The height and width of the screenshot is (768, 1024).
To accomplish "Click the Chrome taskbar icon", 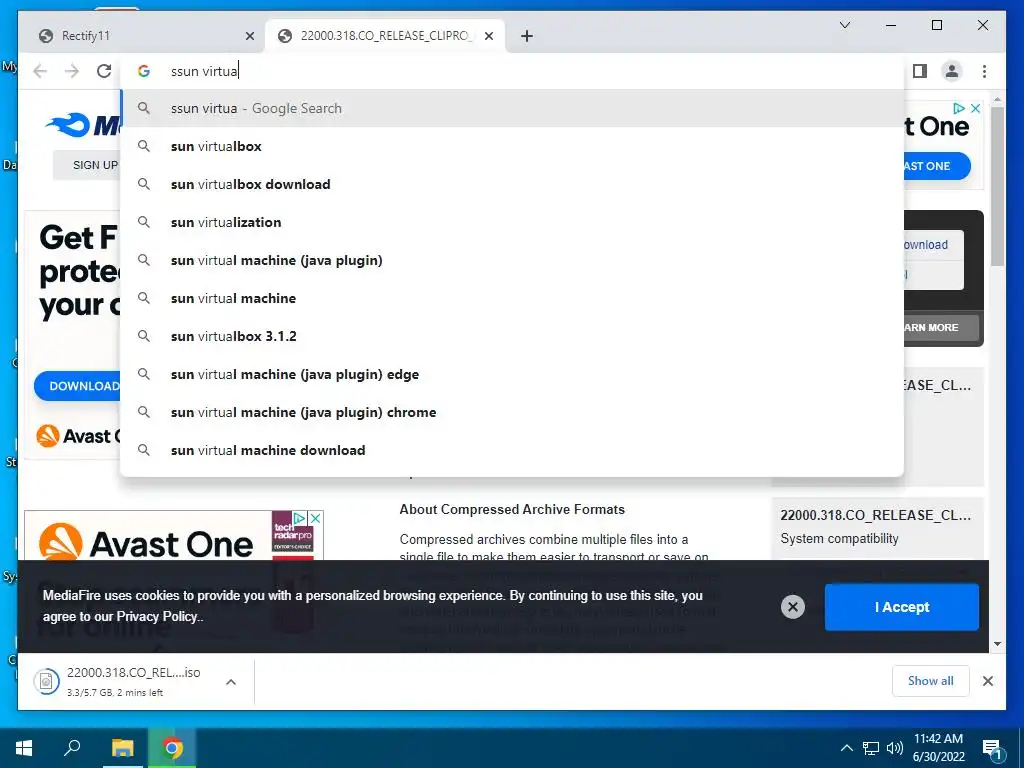I will coord(172,748).
